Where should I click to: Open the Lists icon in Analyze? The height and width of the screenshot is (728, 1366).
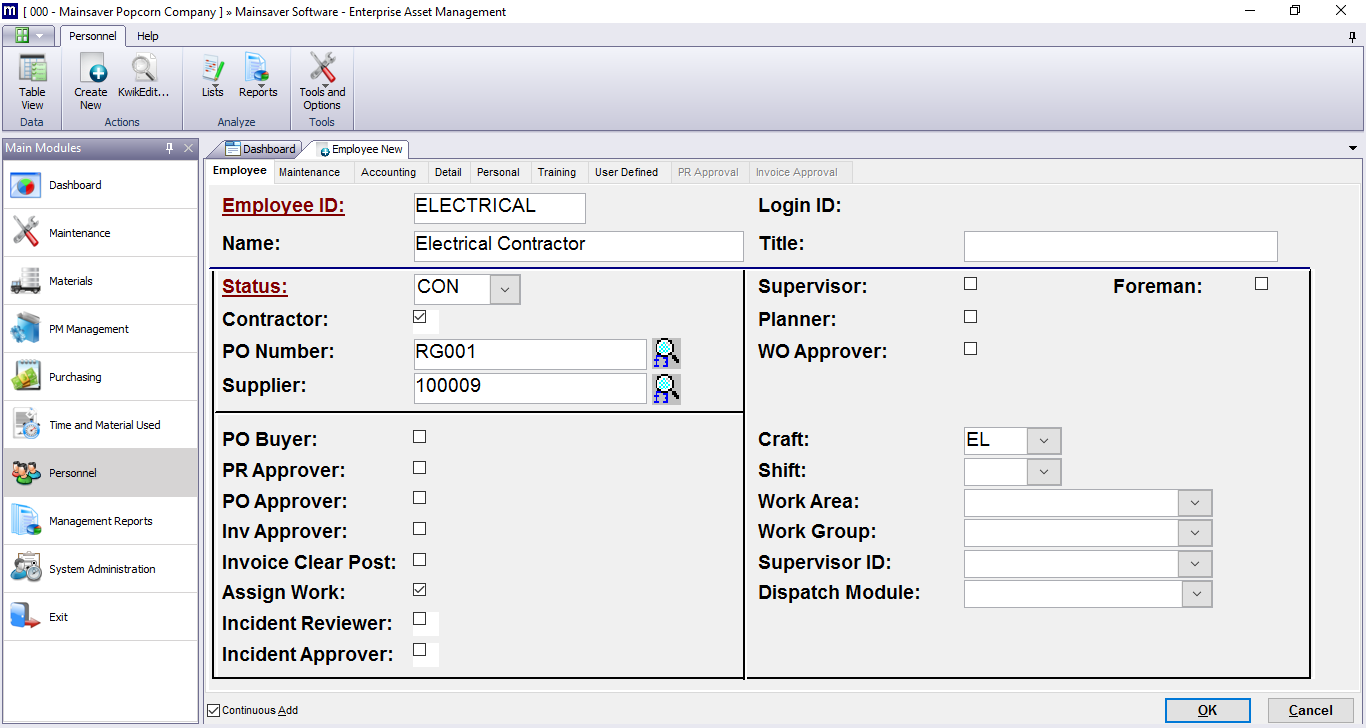[x=212, y=78]
